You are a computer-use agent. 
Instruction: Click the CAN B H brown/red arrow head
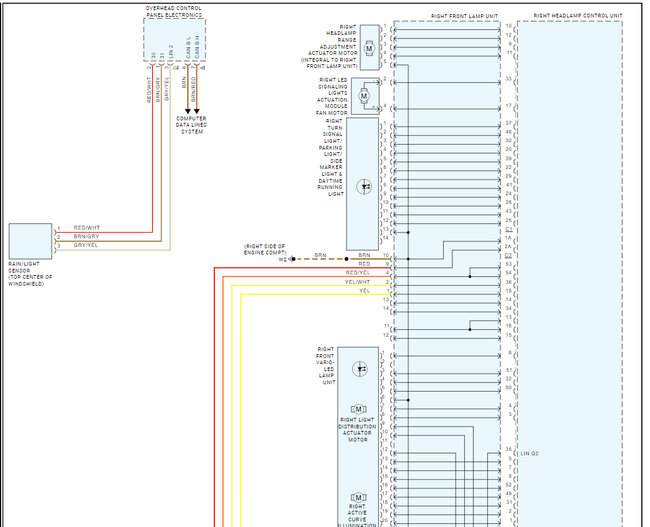click(x=196, y=111)
